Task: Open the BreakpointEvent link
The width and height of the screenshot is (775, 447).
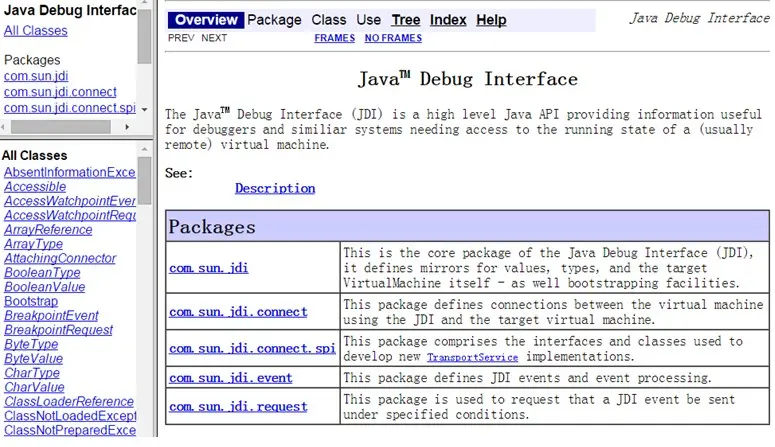Action: click(51, 316)
